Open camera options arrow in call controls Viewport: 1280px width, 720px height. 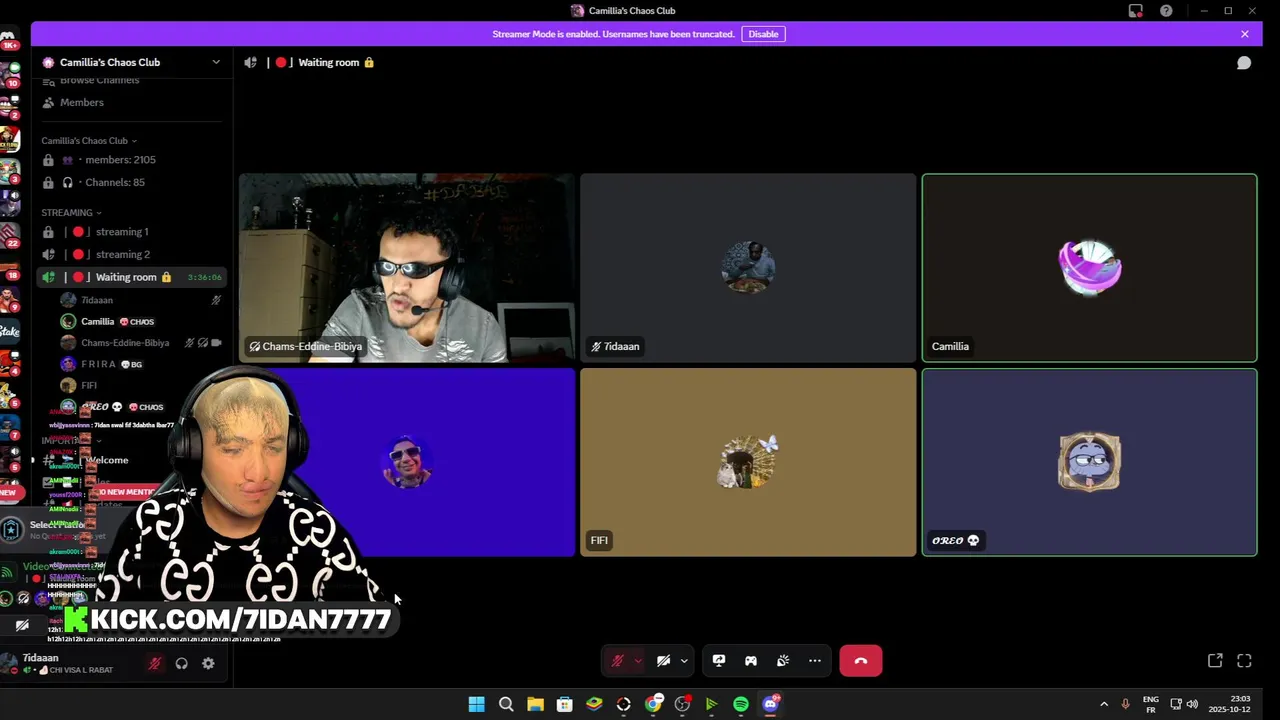[x=684, y=661]
